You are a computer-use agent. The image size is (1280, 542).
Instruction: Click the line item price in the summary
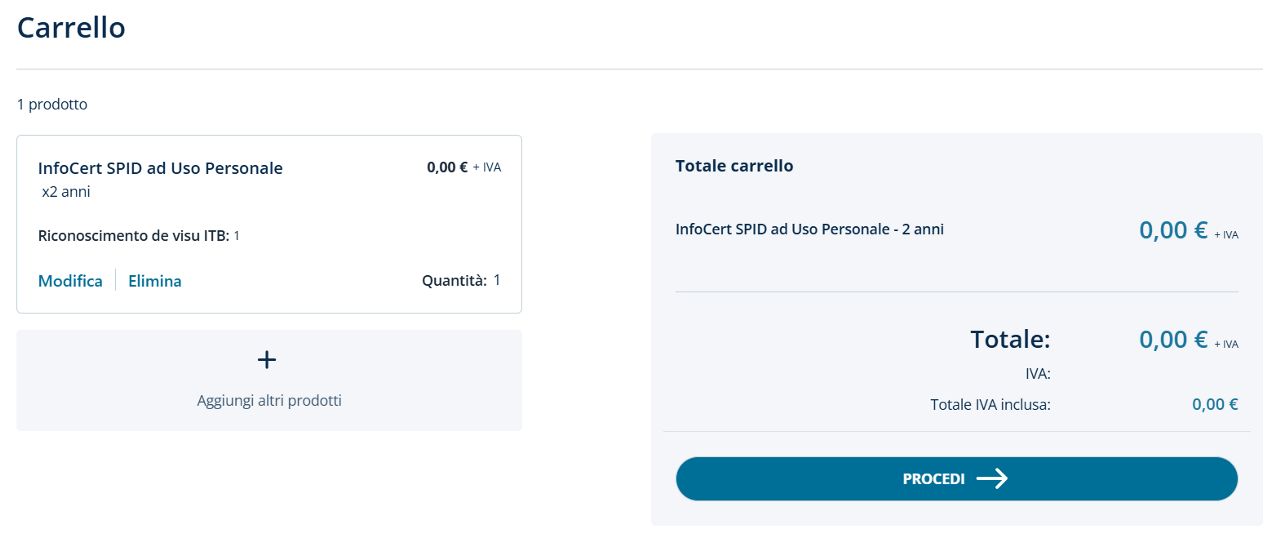tap(1173, 230)
